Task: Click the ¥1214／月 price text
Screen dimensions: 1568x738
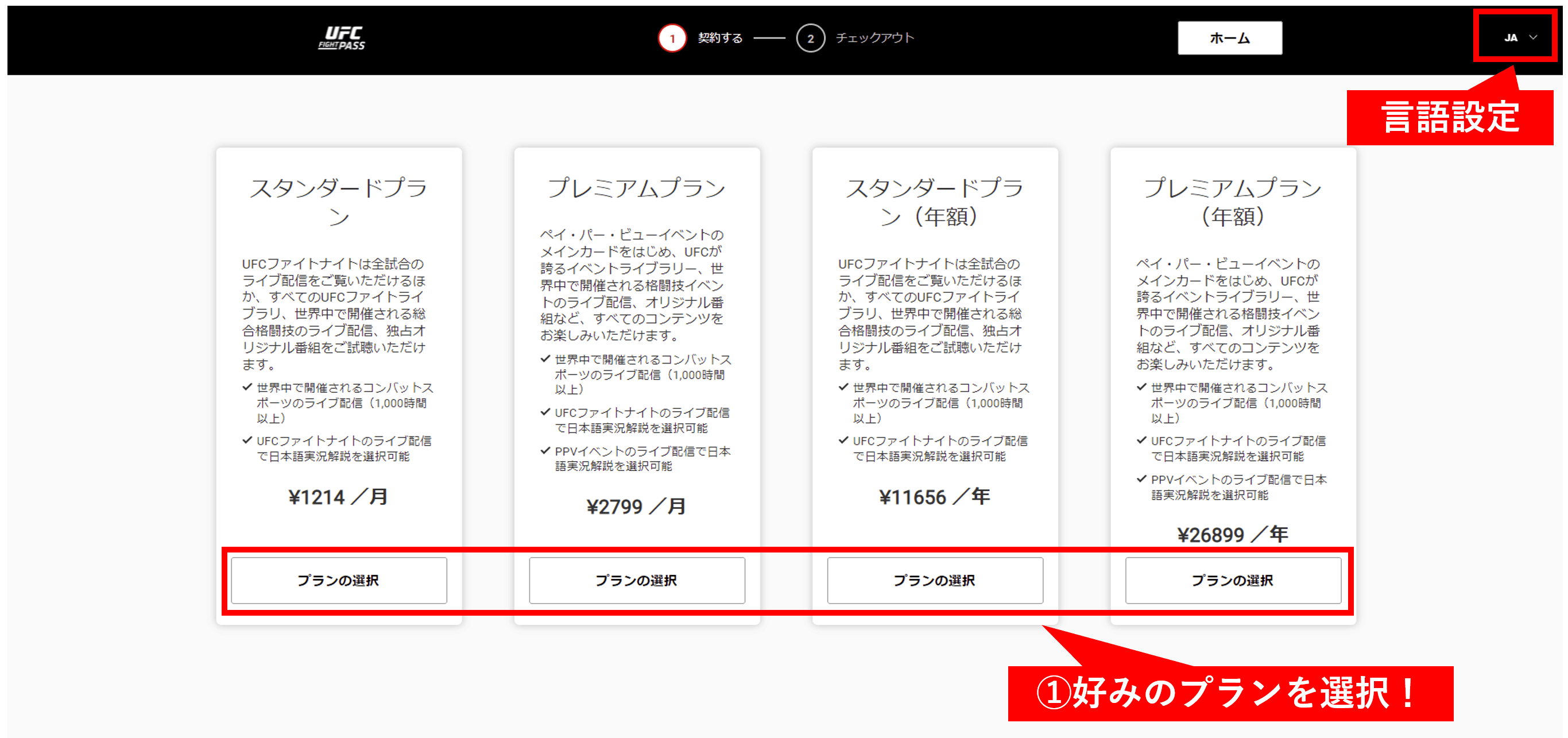Action: pyautogui.click(x=338, y=497)
